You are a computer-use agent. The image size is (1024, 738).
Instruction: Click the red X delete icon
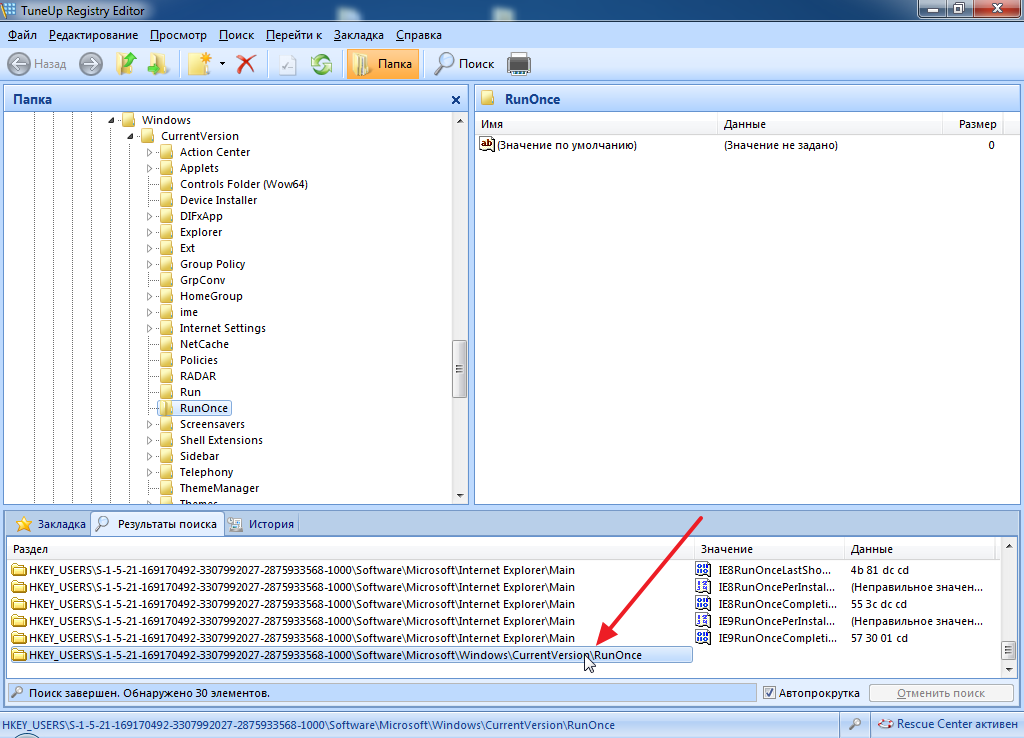point(246,63)
